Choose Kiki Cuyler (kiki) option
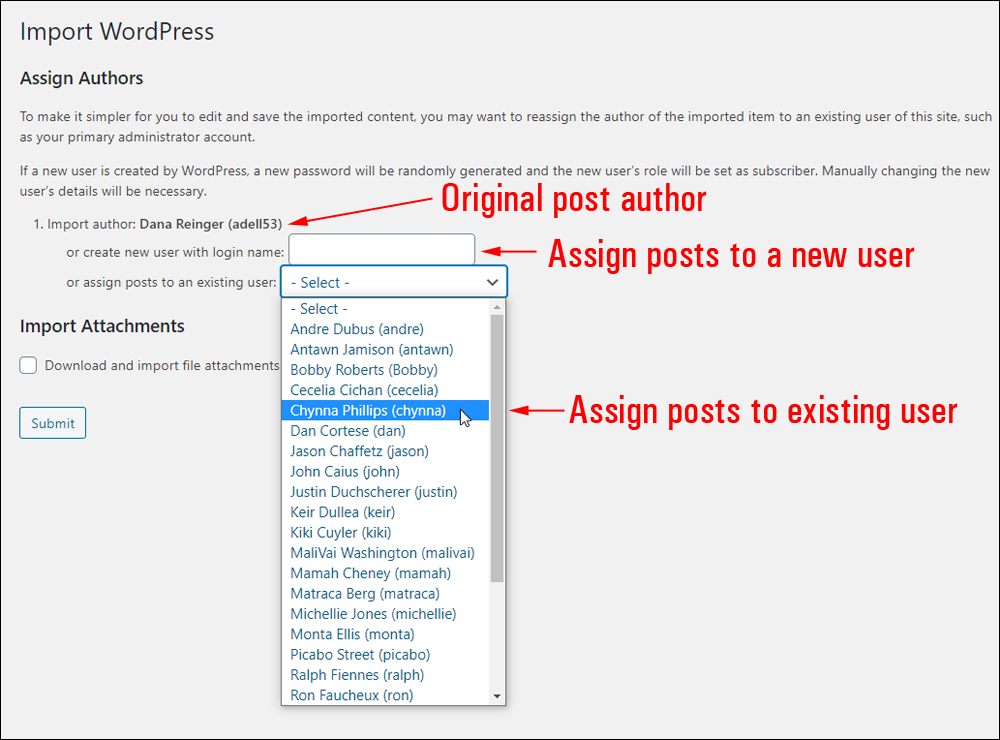 click(385, 533)
